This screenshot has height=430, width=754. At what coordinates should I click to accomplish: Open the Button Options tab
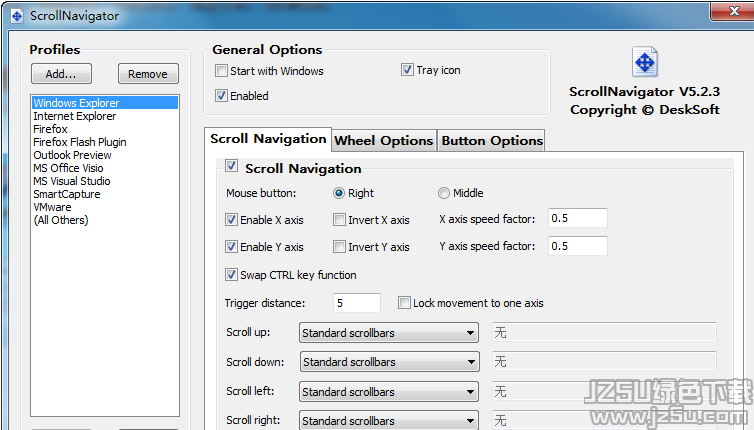491,140
